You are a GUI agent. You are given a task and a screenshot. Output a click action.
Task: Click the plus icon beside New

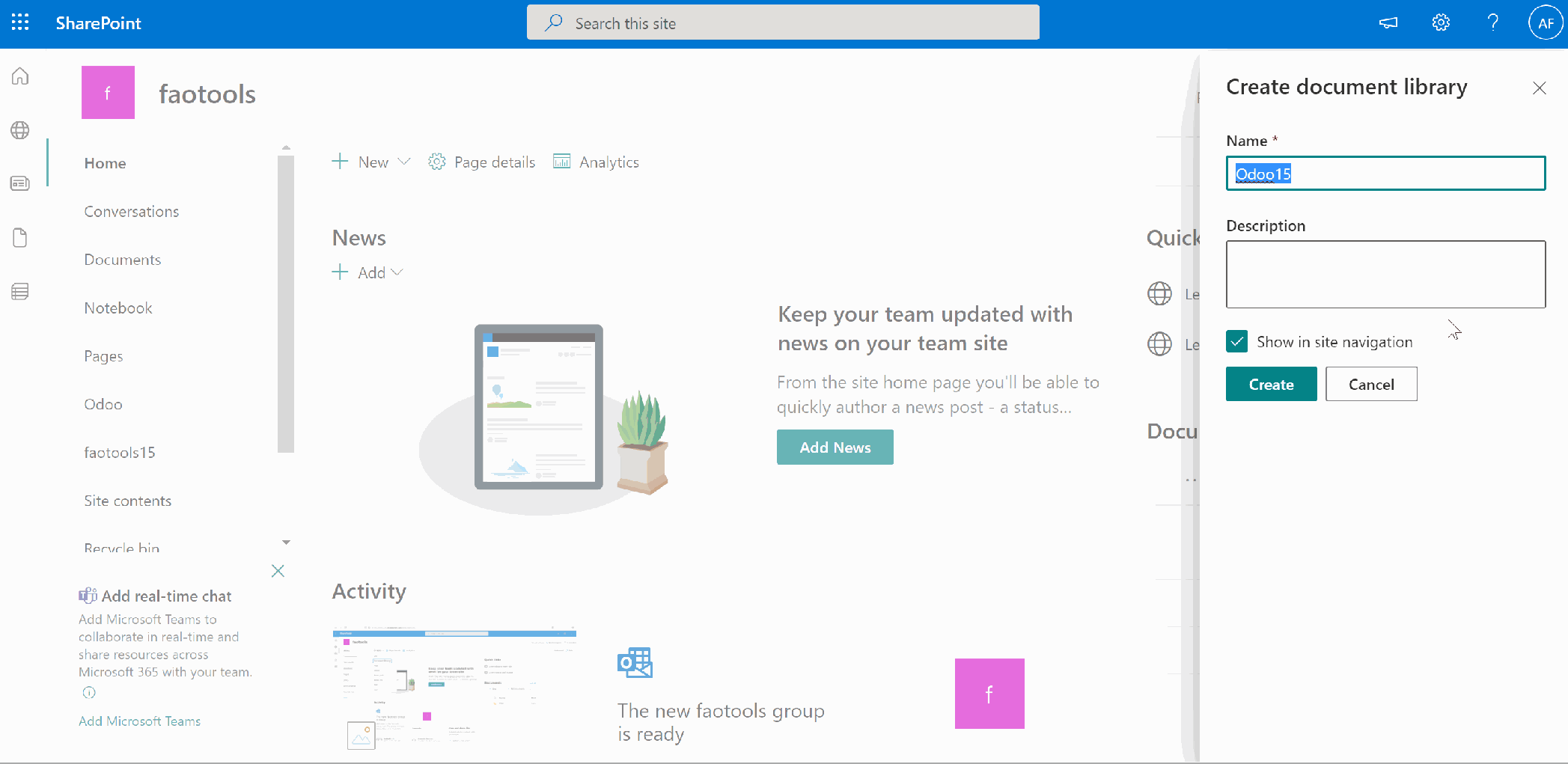coord(340,162)
